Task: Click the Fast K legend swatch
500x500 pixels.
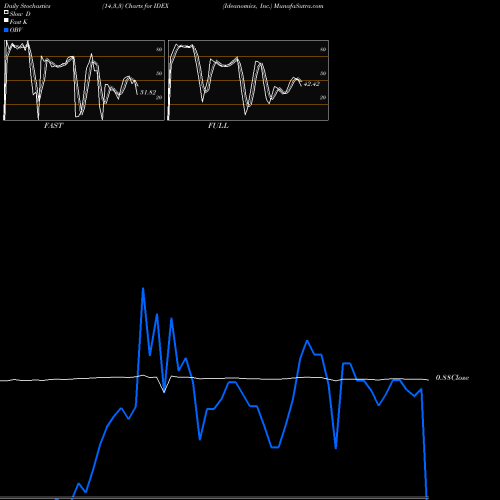Action: pyautogui.click(x=6, y=21)
